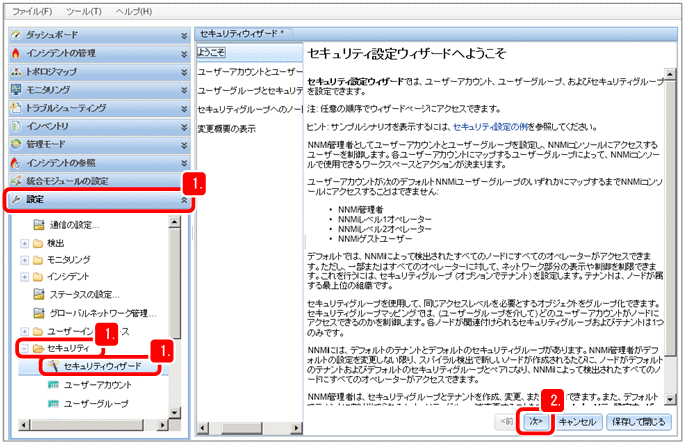Open the セキュリティ設定の例 link
This screenshot has height=444, width=685.
click(x=491, y=127)
